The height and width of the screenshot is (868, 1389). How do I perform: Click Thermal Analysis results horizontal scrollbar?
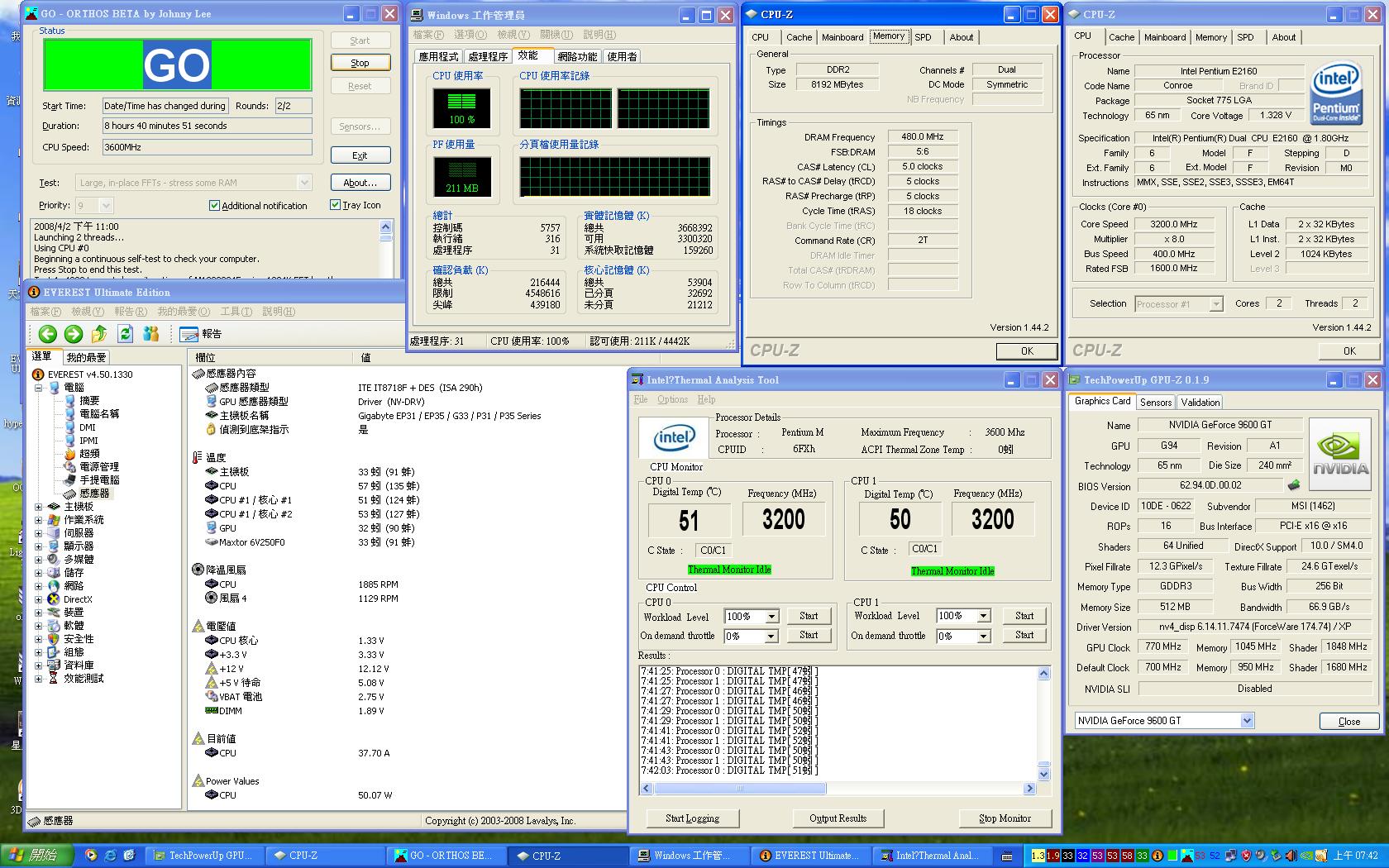(x=839, y=789)
